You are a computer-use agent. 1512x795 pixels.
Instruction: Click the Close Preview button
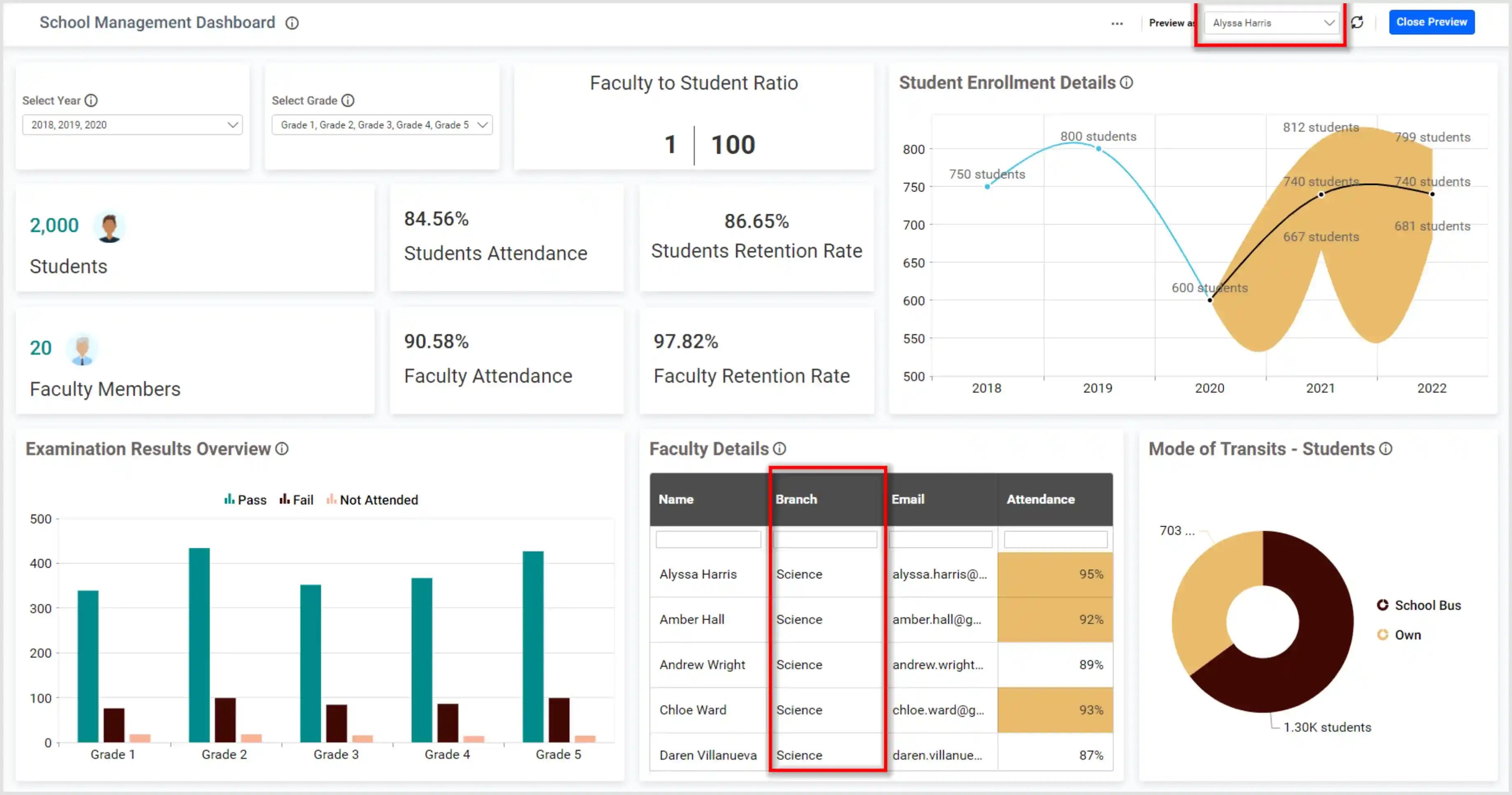coord(1431,22)
